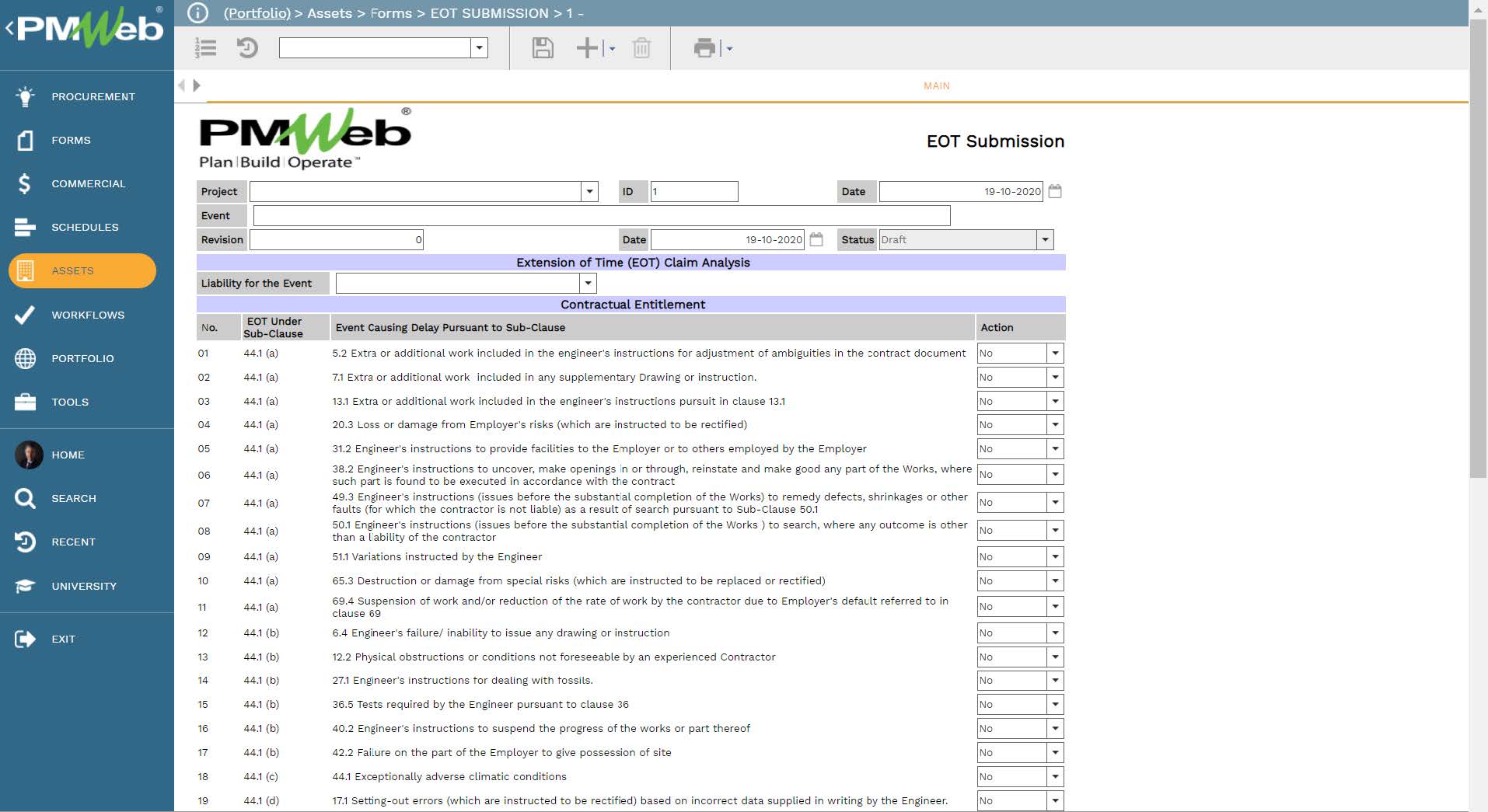This screenshot has width=1488, height=812.
Task: Click the RECENT label in sidebar
Action: [x=73, y=542]
